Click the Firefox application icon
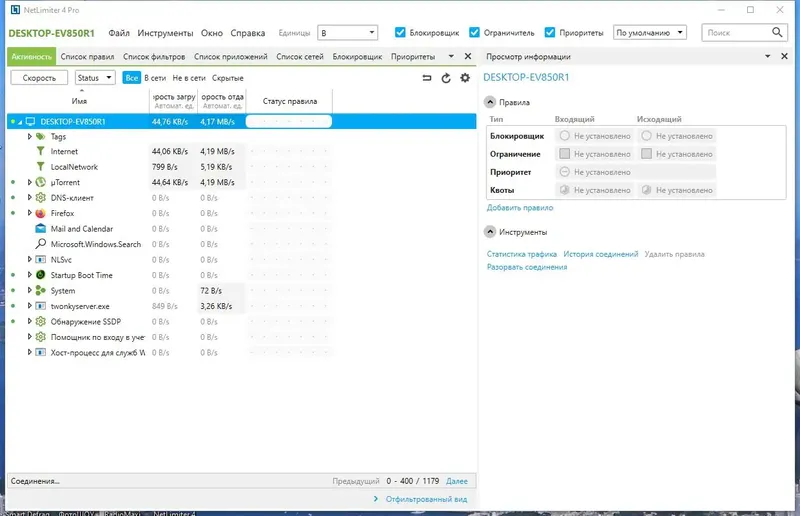Image resolution: width=800 pixels, height=516 pixels. (40, 213)
